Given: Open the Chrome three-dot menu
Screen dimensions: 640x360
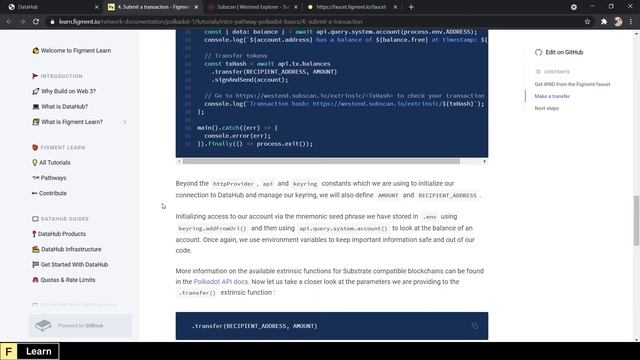Looking at the screenshot, I should point(631,22).
